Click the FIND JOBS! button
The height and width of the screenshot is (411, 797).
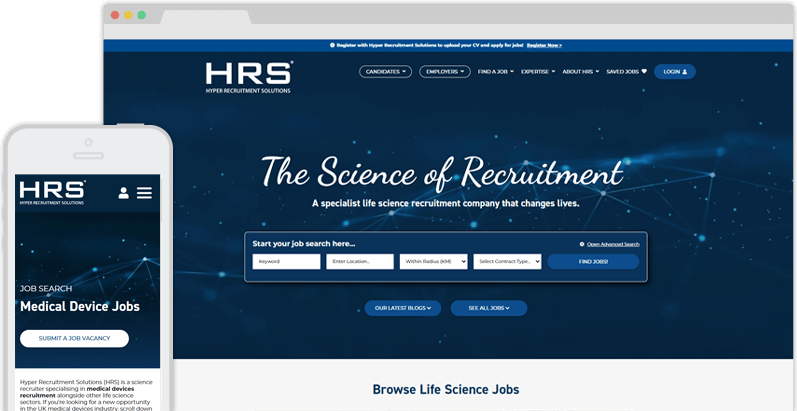click(593, 262)
